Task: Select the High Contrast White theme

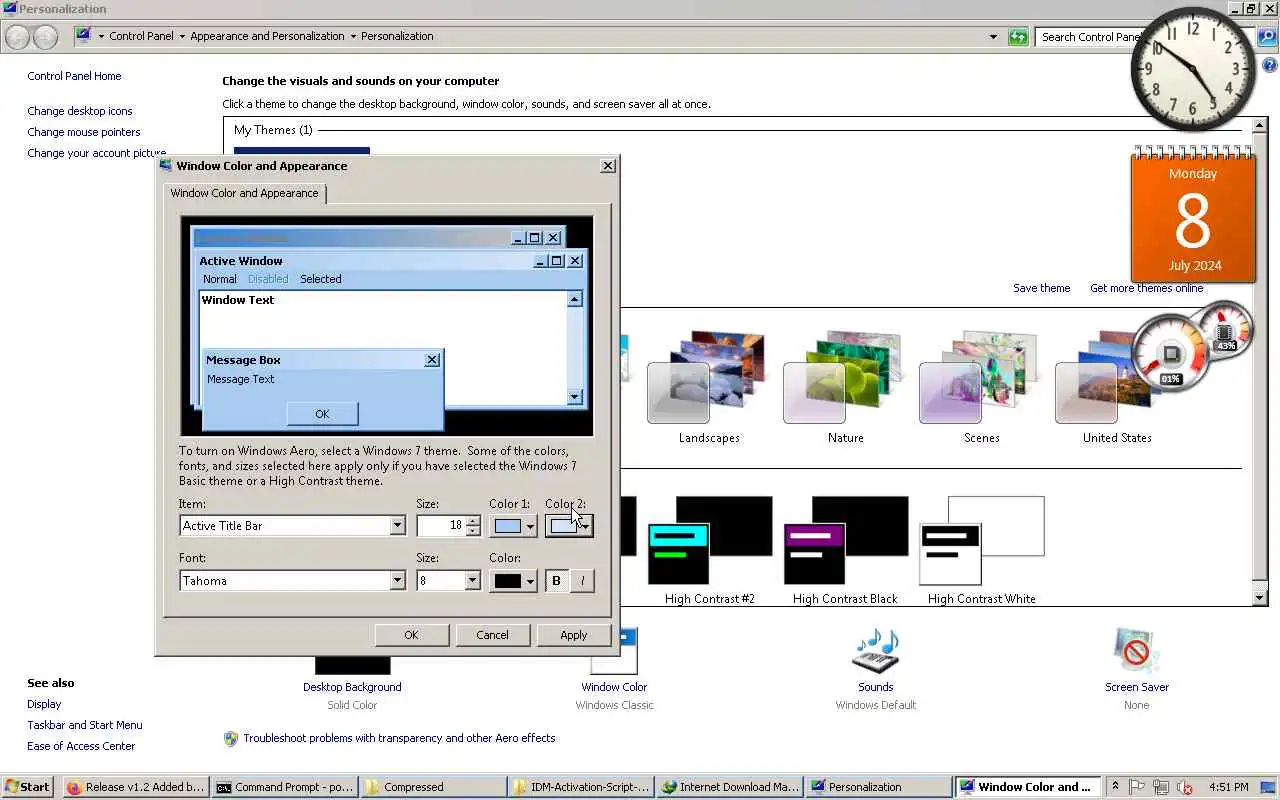Action: coord(981,550)
